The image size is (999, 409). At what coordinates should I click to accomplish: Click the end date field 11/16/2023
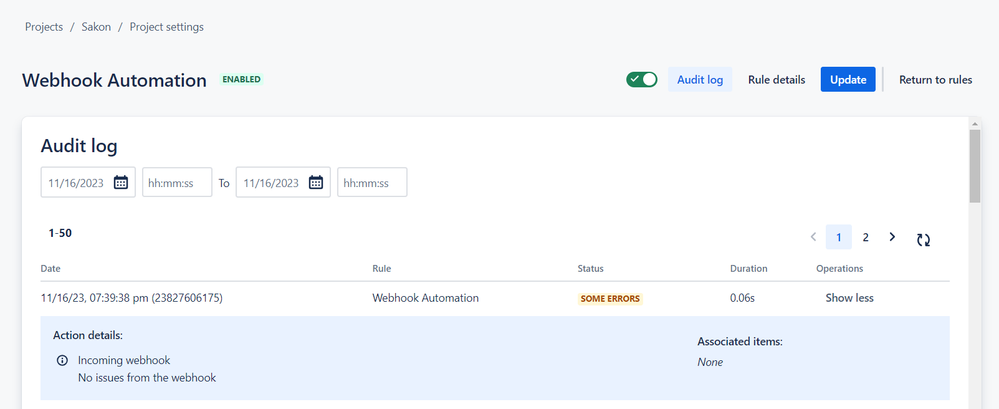[x=283, y=182]
